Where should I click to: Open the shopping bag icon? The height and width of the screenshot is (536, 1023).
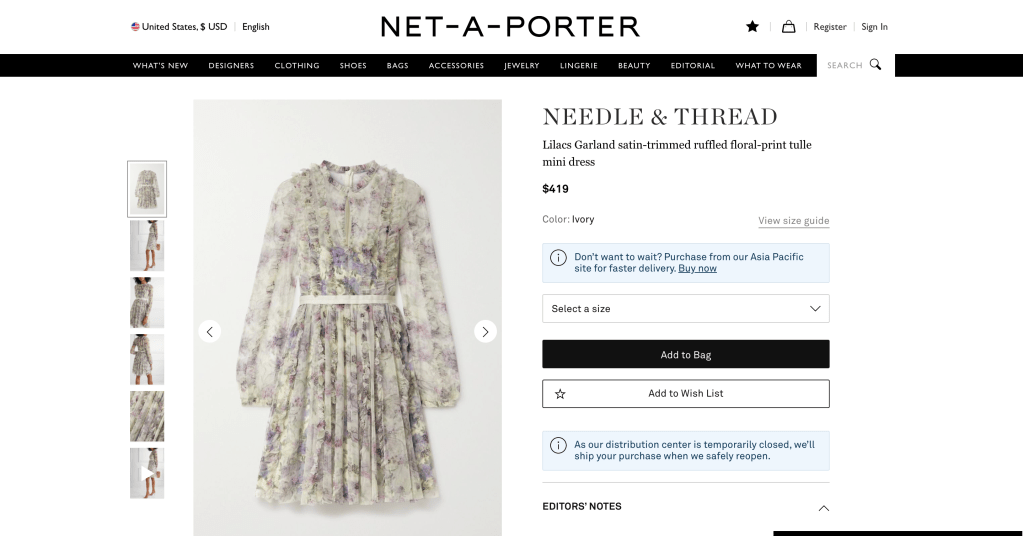tap(788, 27)
